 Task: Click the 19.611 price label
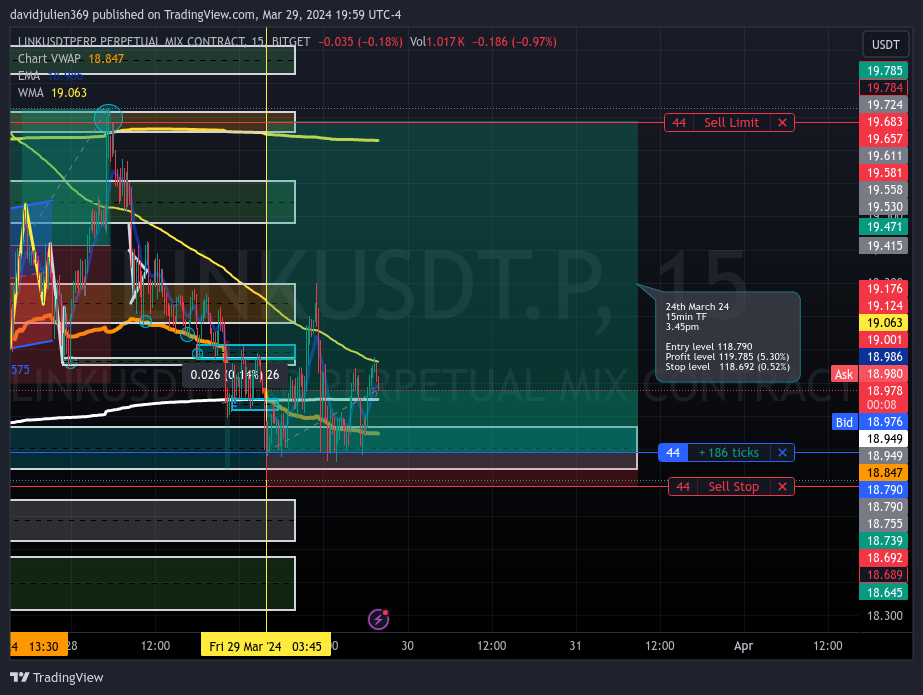tap(884, 156)
